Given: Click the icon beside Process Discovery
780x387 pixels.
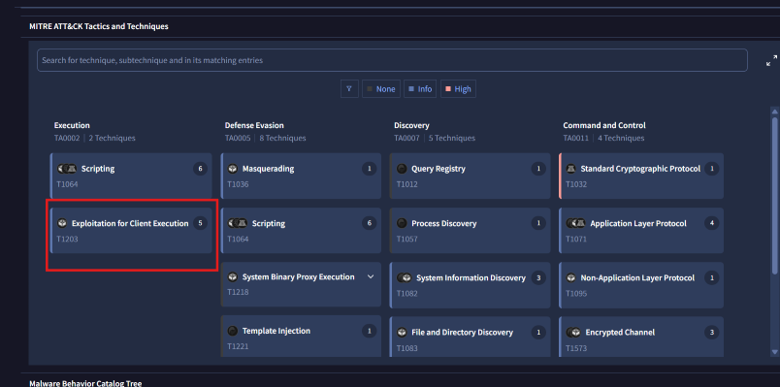Looking at the screenshot, I should click(401, 224).
